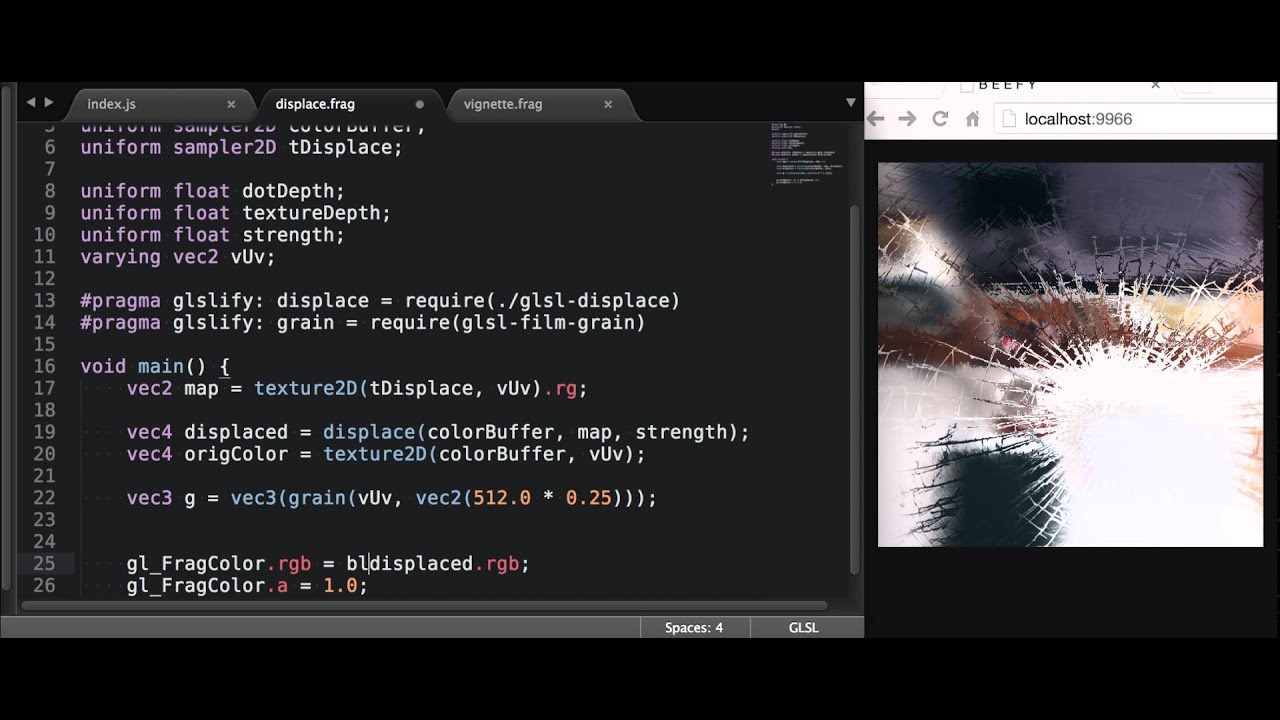Change the GLSL syntax selector
The width and height of the screenshot is (1280, 720).
(803, 628)
